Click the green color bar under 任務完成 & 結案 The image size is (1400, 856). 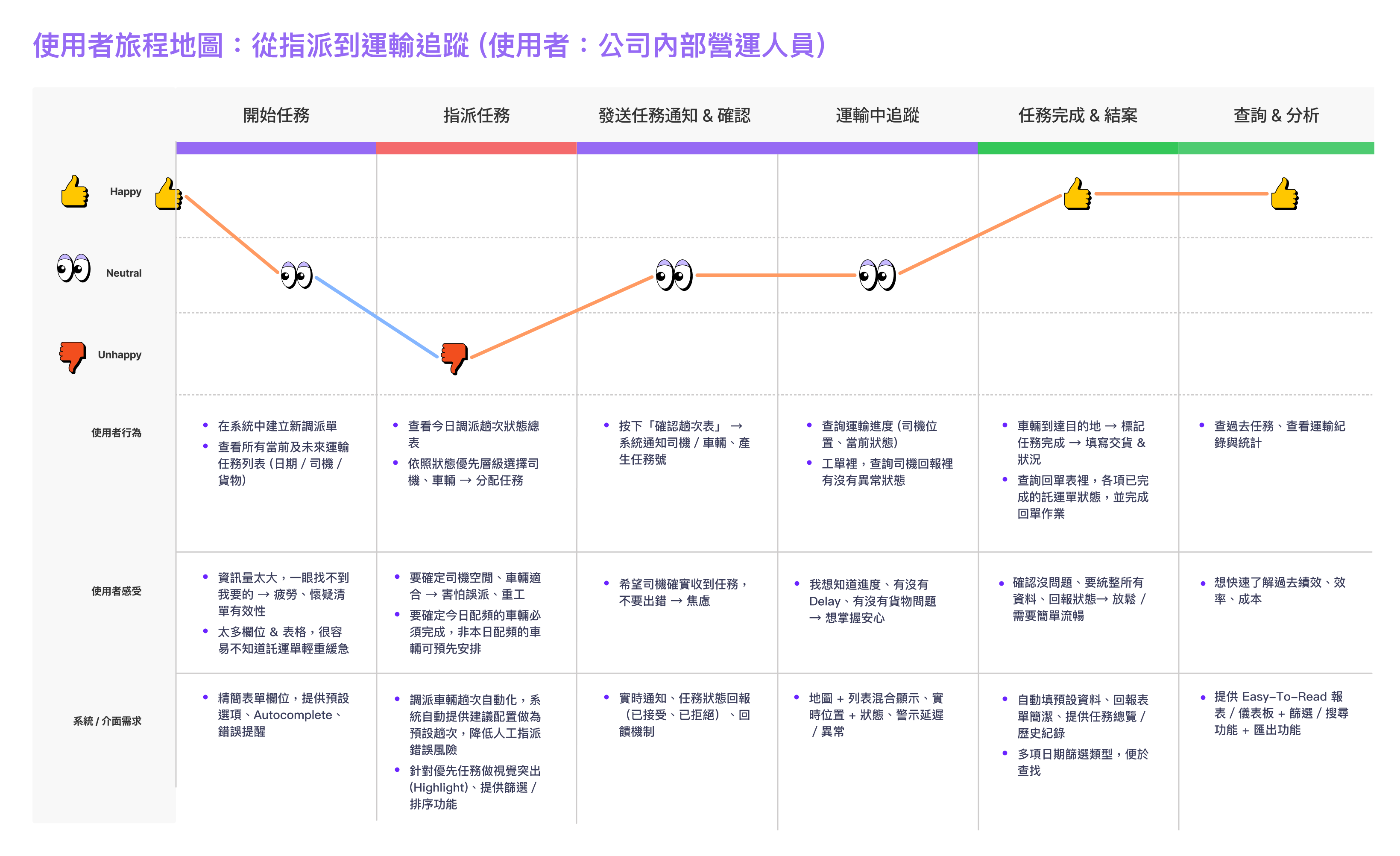(1077, 148)
